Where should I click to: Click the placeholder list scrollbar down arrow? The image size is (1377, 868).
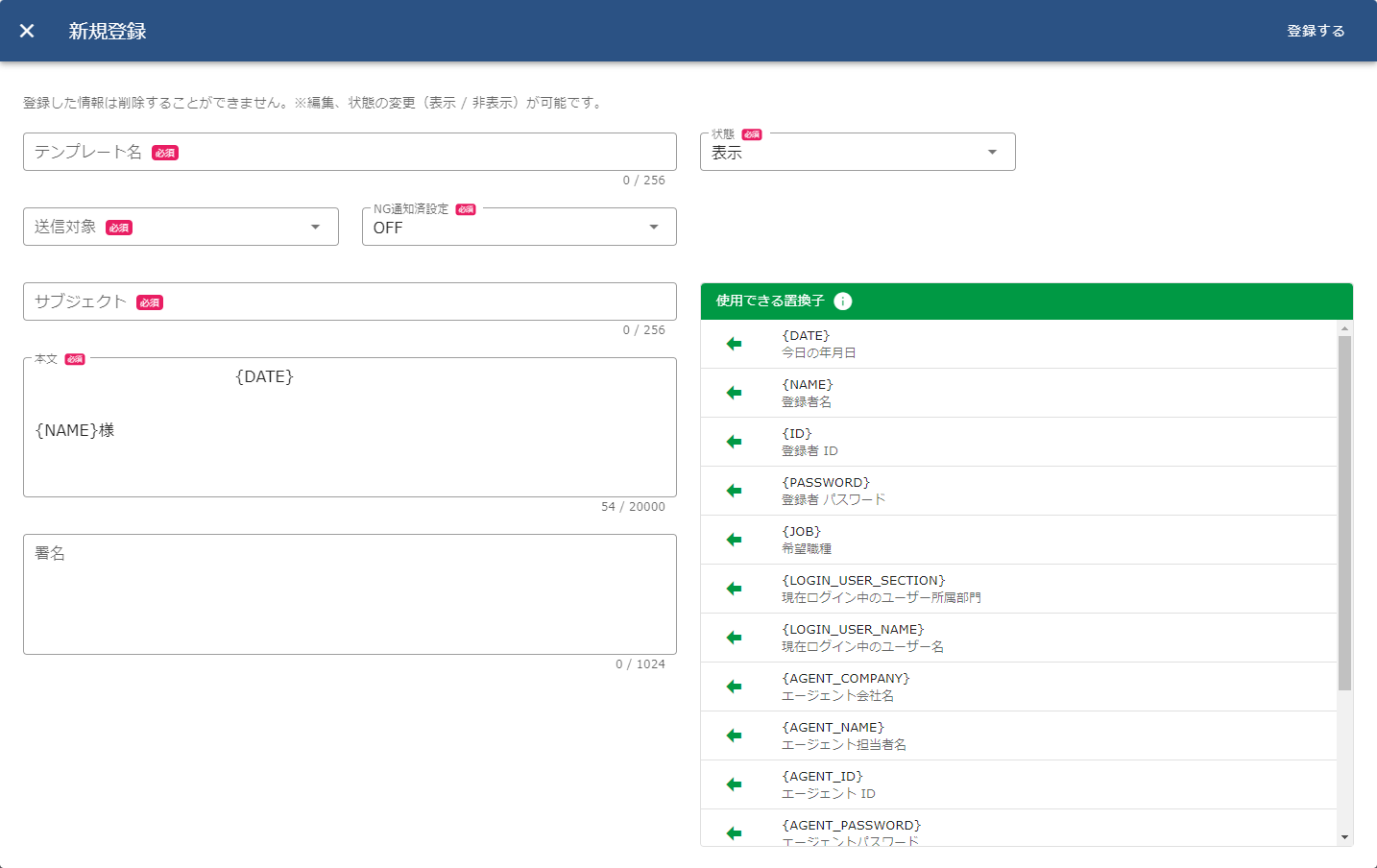1344,837
